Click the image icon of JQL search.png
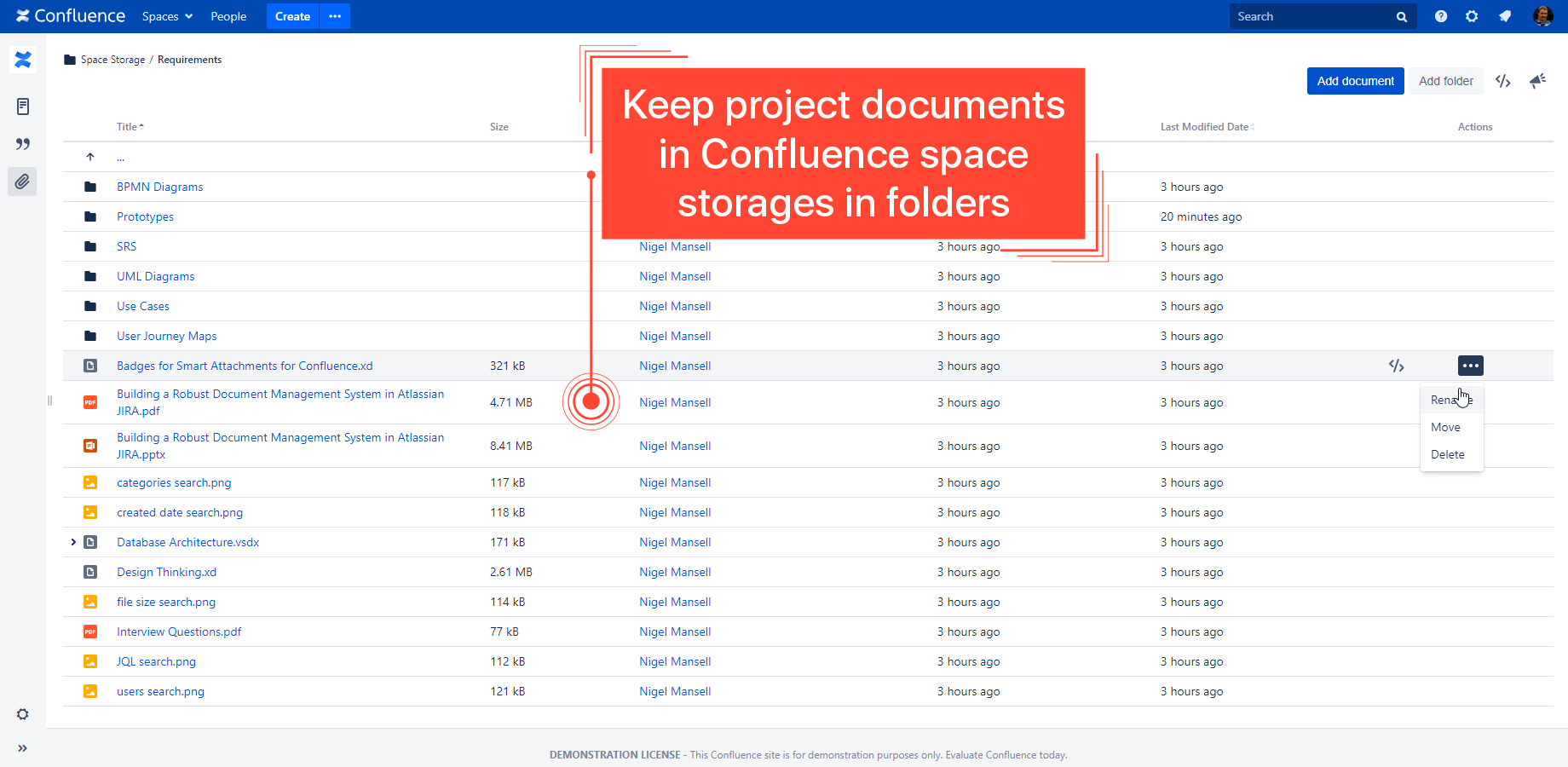This screenshot has width=1568, height=767. (90, 661)
